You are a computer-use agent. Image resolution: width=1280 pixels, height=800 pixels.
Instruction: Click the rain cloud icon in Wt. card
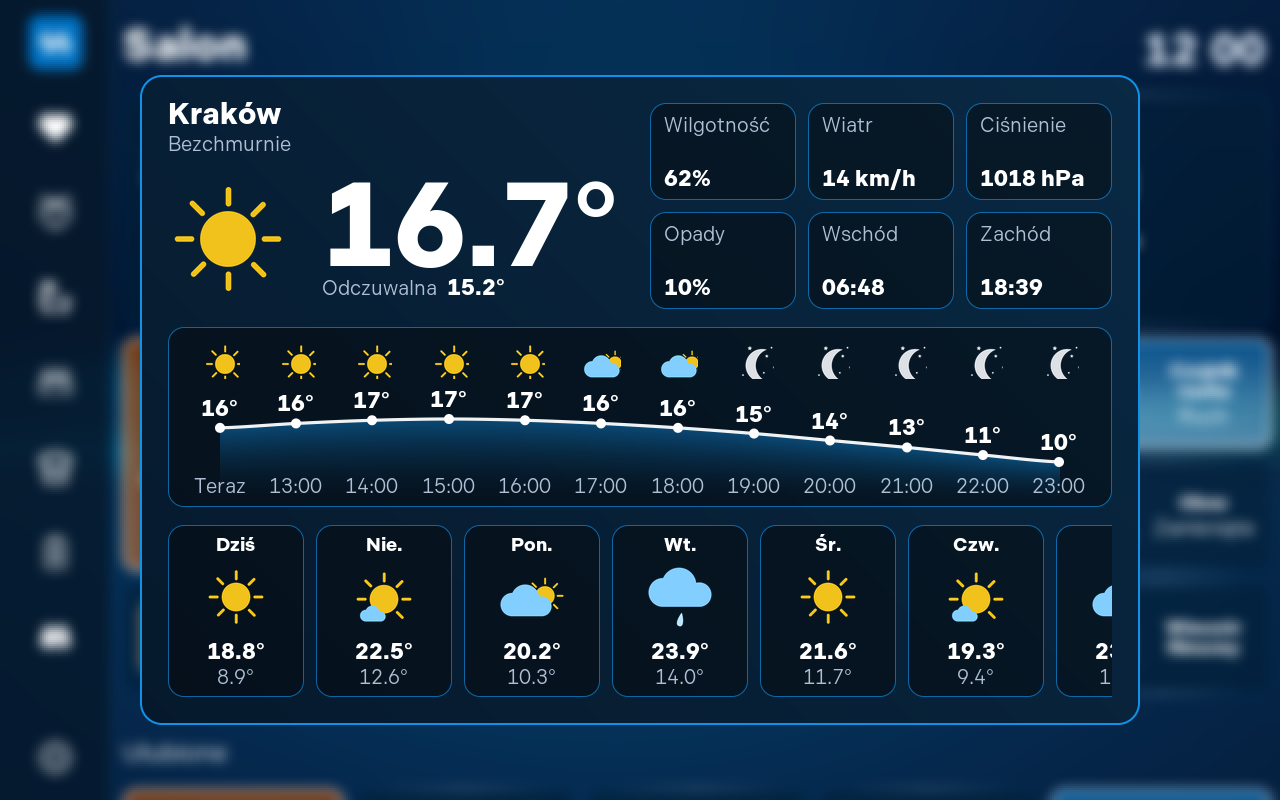pos(680,597)
